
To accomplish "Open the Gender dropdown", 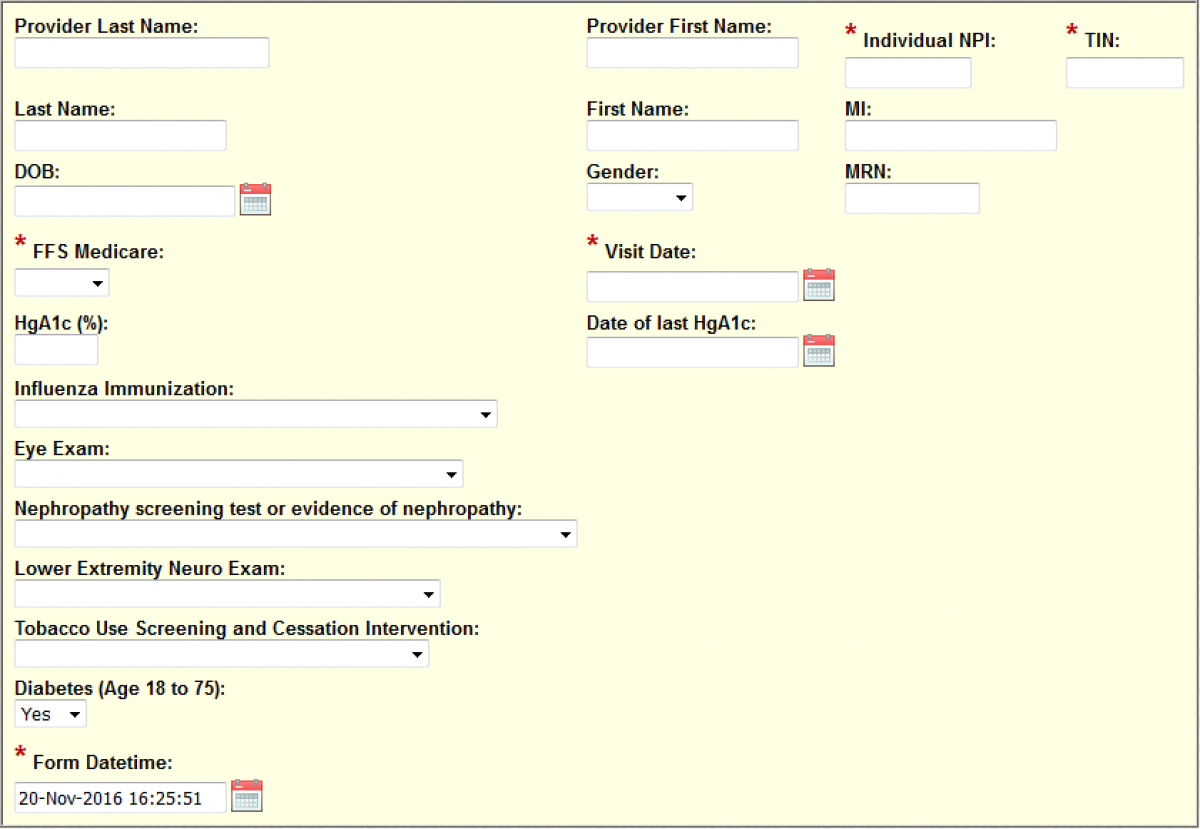I will [640, 198].
